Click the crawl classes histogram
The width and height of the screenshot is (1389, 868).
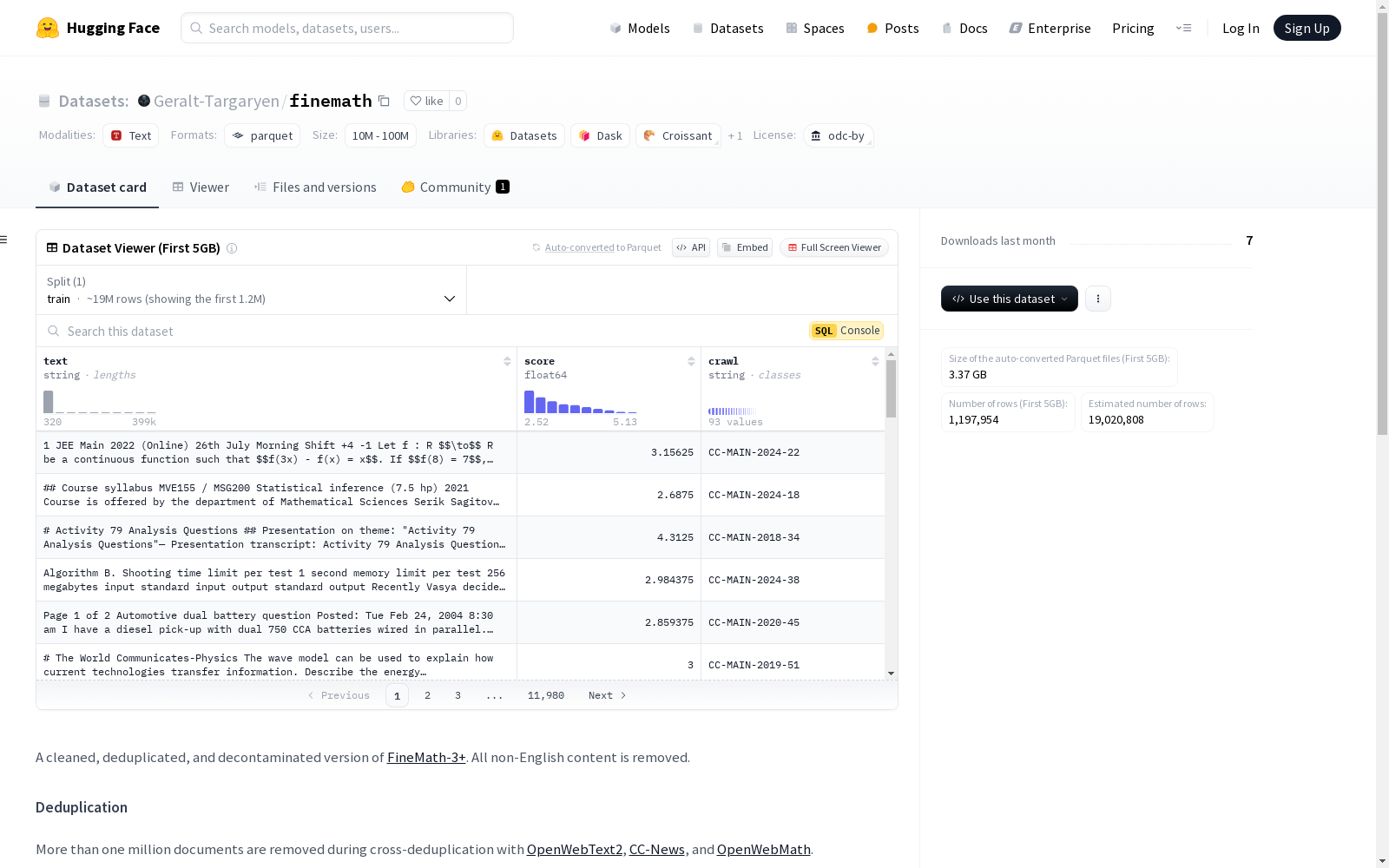coord(732,411)
